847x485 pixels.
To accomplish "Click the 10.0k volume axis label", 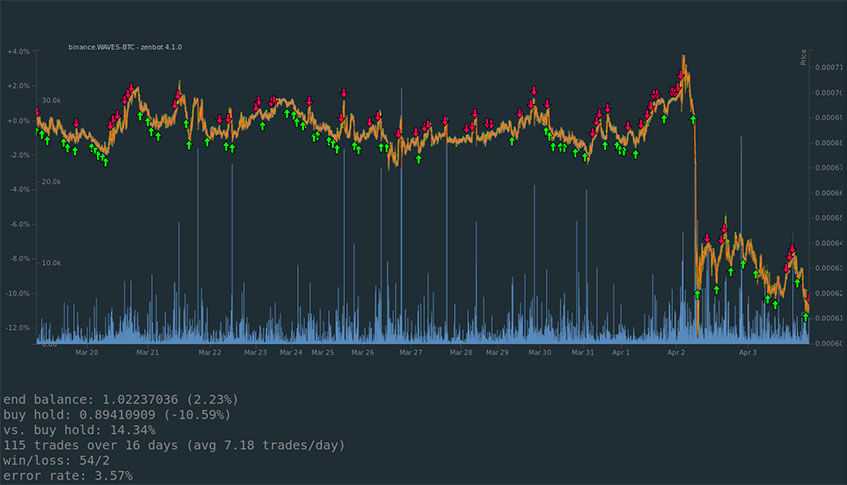I will tap(51, 263).
